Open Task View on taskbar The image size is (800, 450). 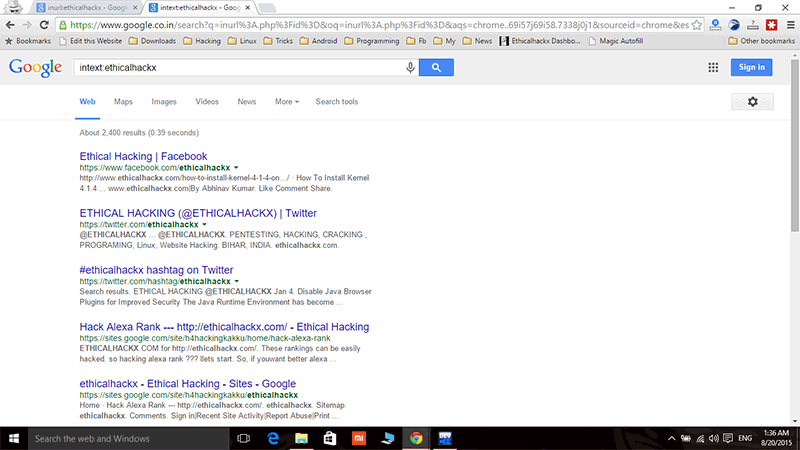(x=244, y=438)
